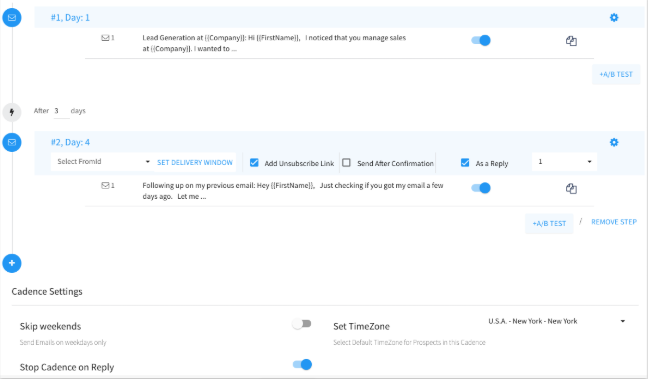Copy the Lead Generation email template

(x=571, y=41)
